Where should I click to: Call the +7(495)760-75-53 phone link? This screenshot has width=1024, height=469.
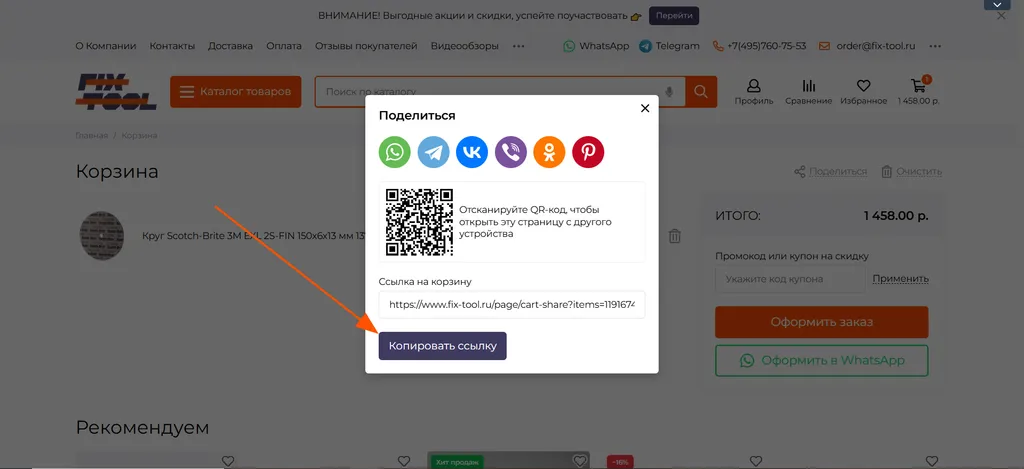760,46
